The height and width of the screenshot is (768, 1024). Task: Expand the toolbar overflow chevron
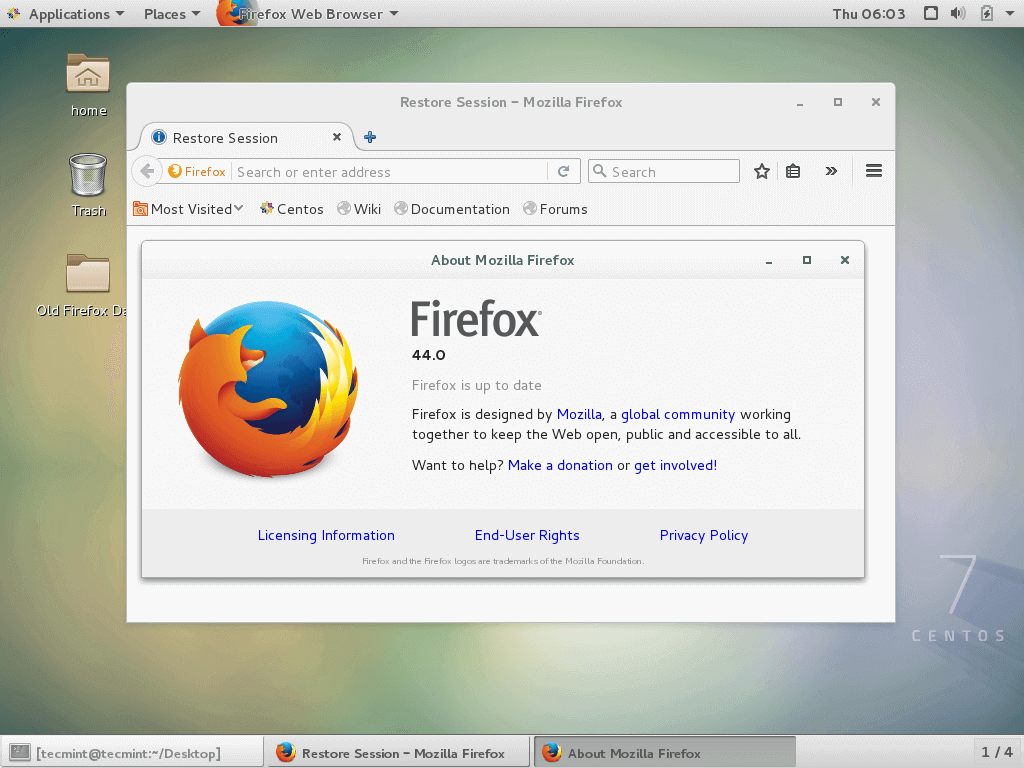(x=831, y=171)
